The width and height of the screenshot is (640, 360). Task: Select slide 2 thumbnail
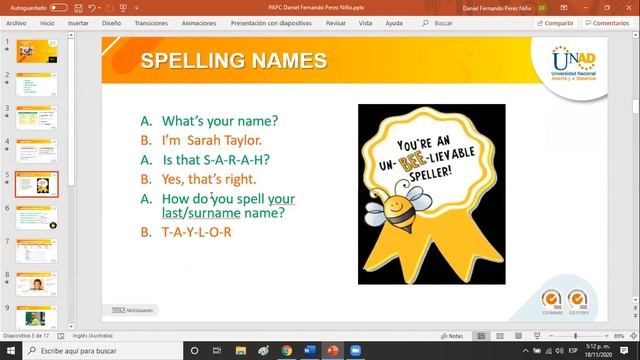(37, 84)
